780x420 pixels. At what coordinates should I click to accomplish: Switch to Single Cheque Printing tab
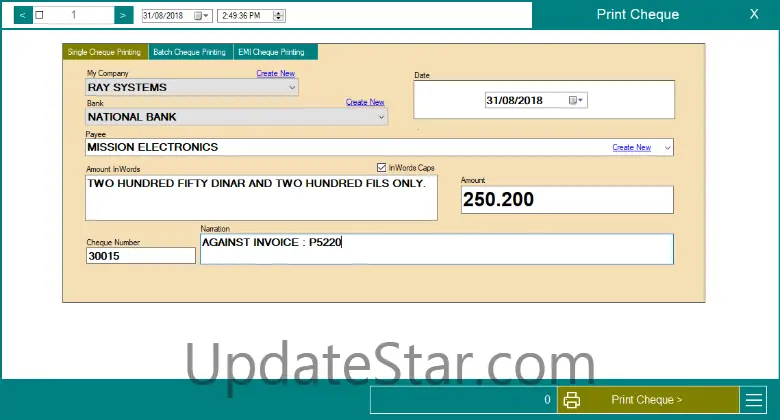[x=104, y=52]
